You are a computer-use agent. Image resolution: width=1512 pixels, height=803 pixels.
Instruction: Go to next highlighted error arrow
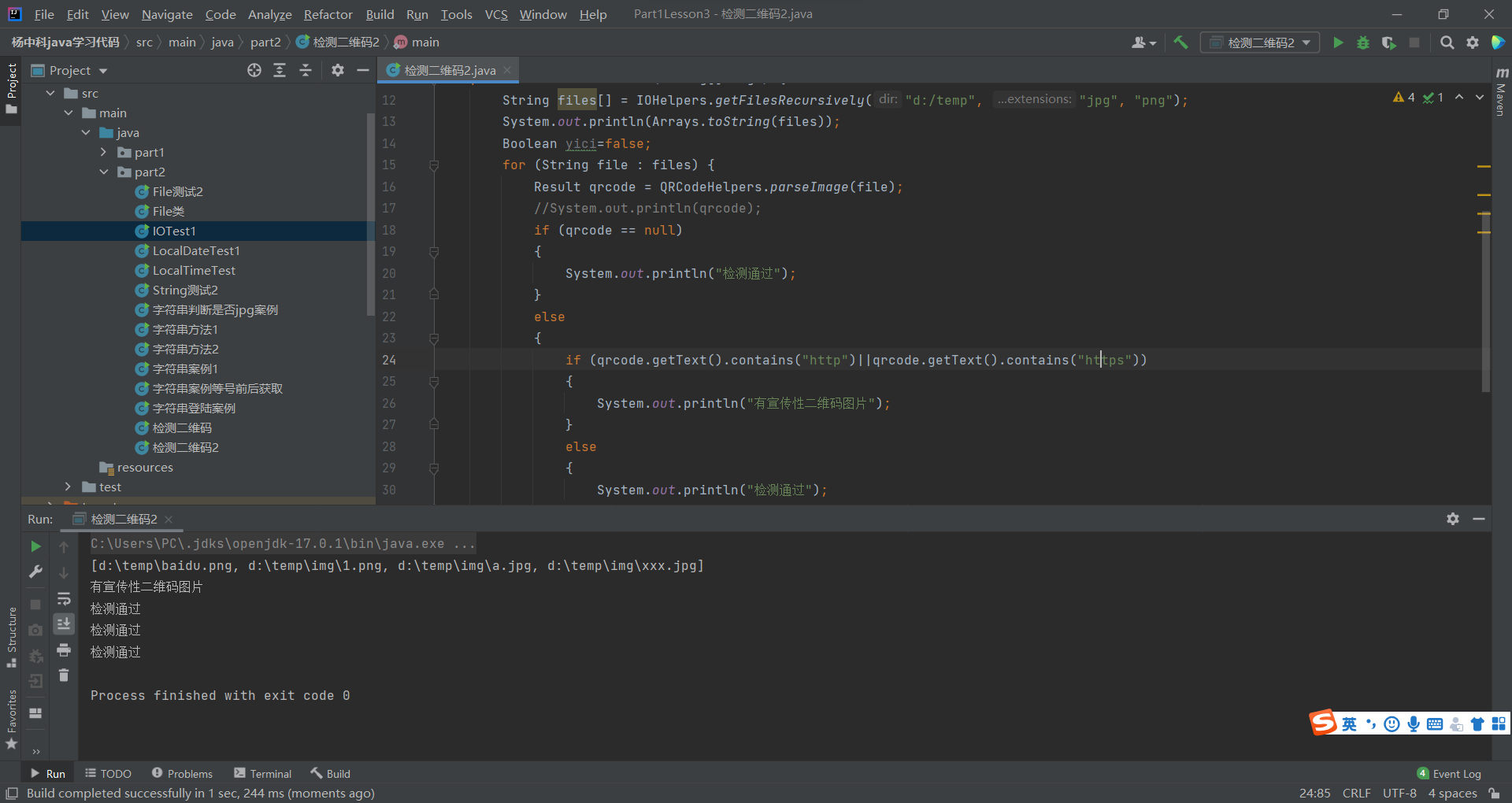(x=1480, y=97)
